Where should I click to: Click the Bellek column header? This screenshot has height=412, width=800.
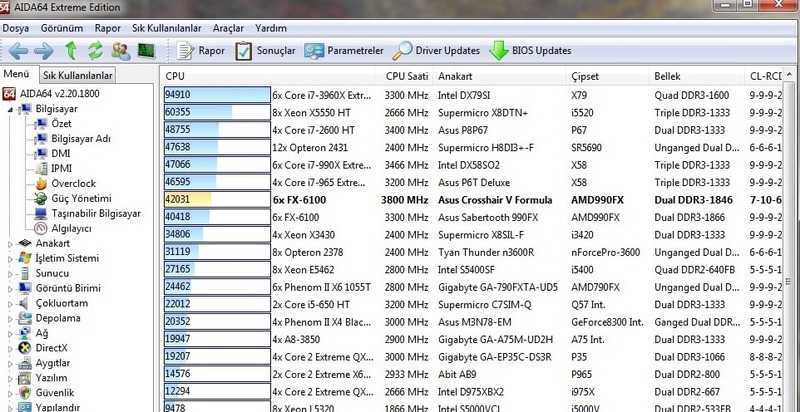click(696, 76)
